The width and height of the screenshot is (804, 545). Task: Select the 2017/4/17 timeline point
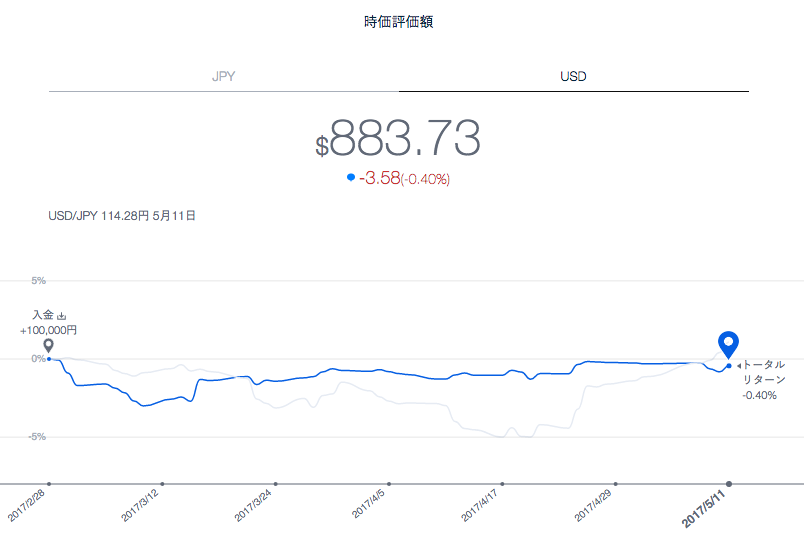[502, 483]
